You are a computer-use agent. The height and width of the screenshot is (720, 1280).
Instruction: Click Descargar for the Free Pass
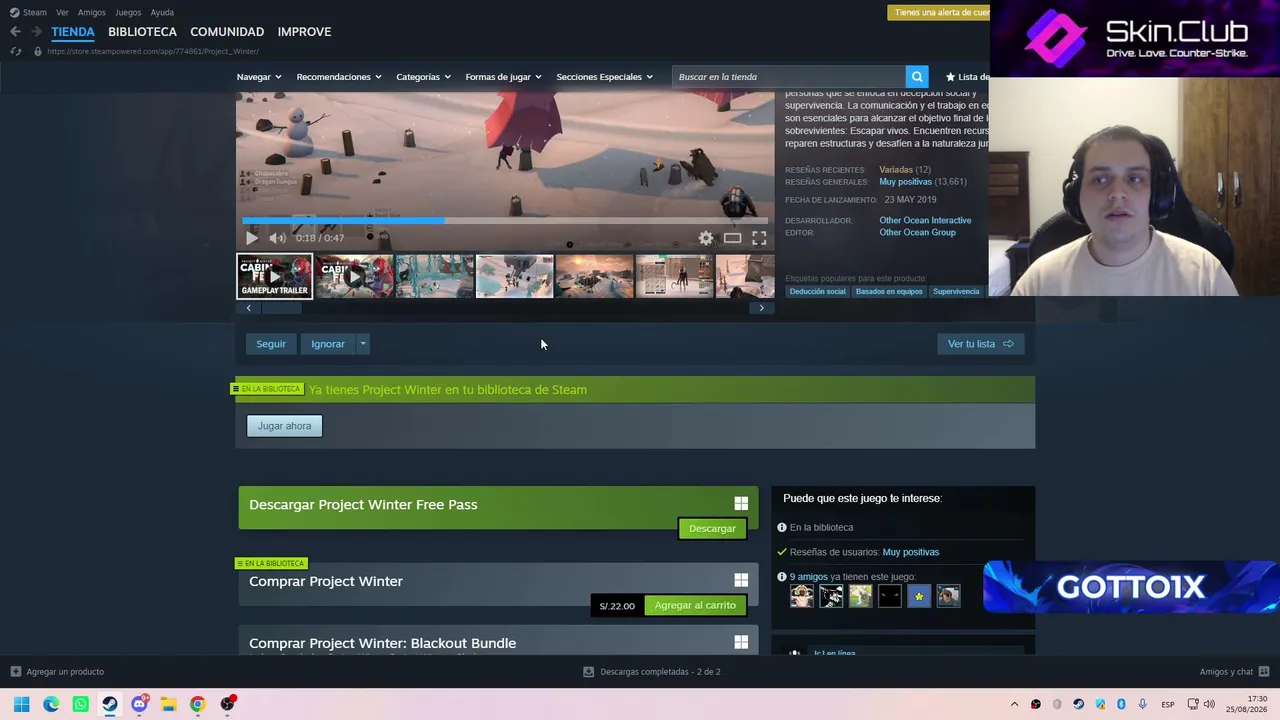tap(712, 529)
